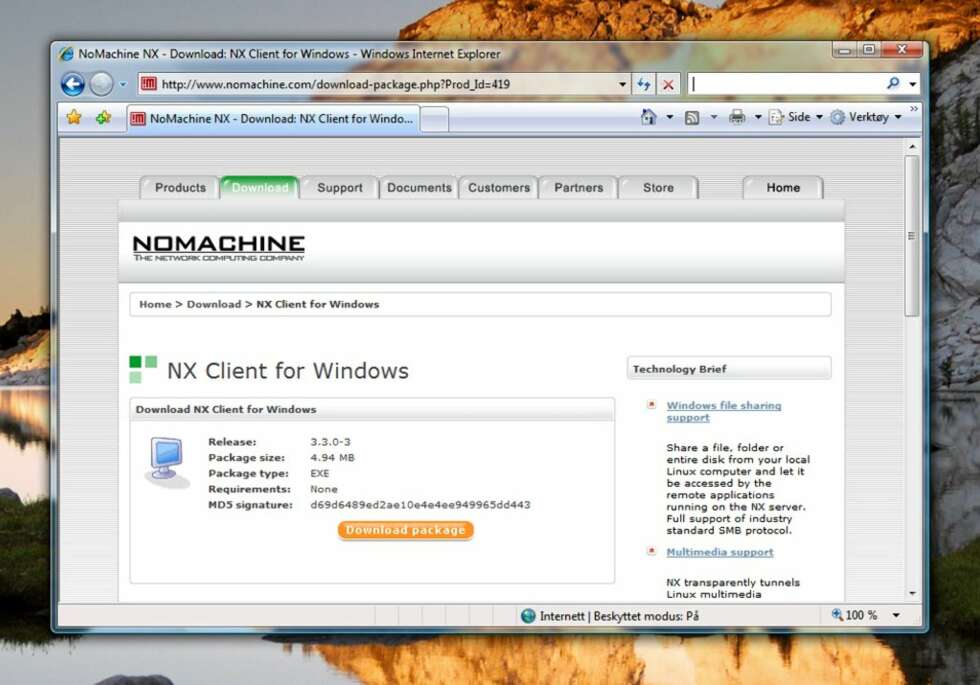Click the Technology Brief panel header

coord(729,369)
